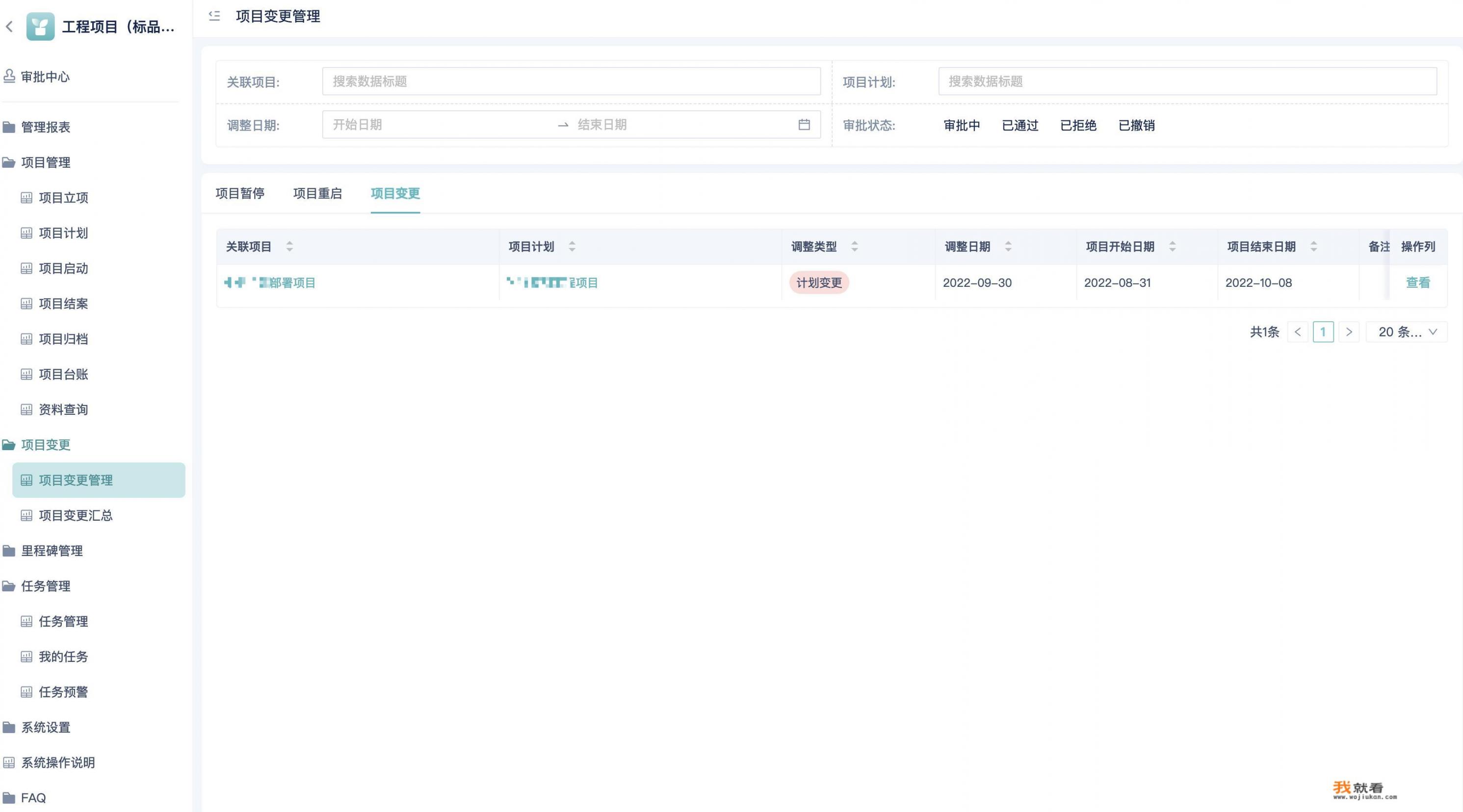The image size is (1463, 812).
Task: Open the calendar icon in 调整日期 field
Action: pos(804,125)
